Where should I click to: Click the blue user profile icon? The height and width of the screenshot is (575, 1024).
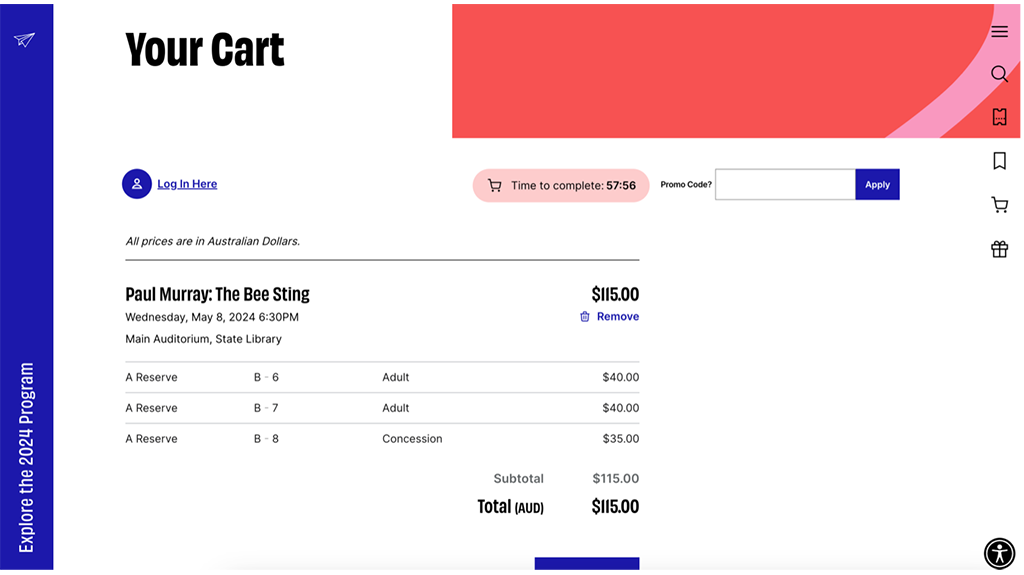[137, 184]
